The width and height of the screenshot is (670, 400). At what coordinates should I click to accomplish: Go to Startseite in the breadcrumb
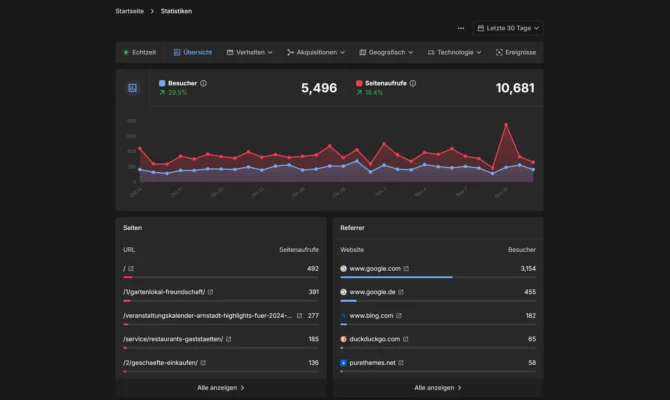(129, 11)
